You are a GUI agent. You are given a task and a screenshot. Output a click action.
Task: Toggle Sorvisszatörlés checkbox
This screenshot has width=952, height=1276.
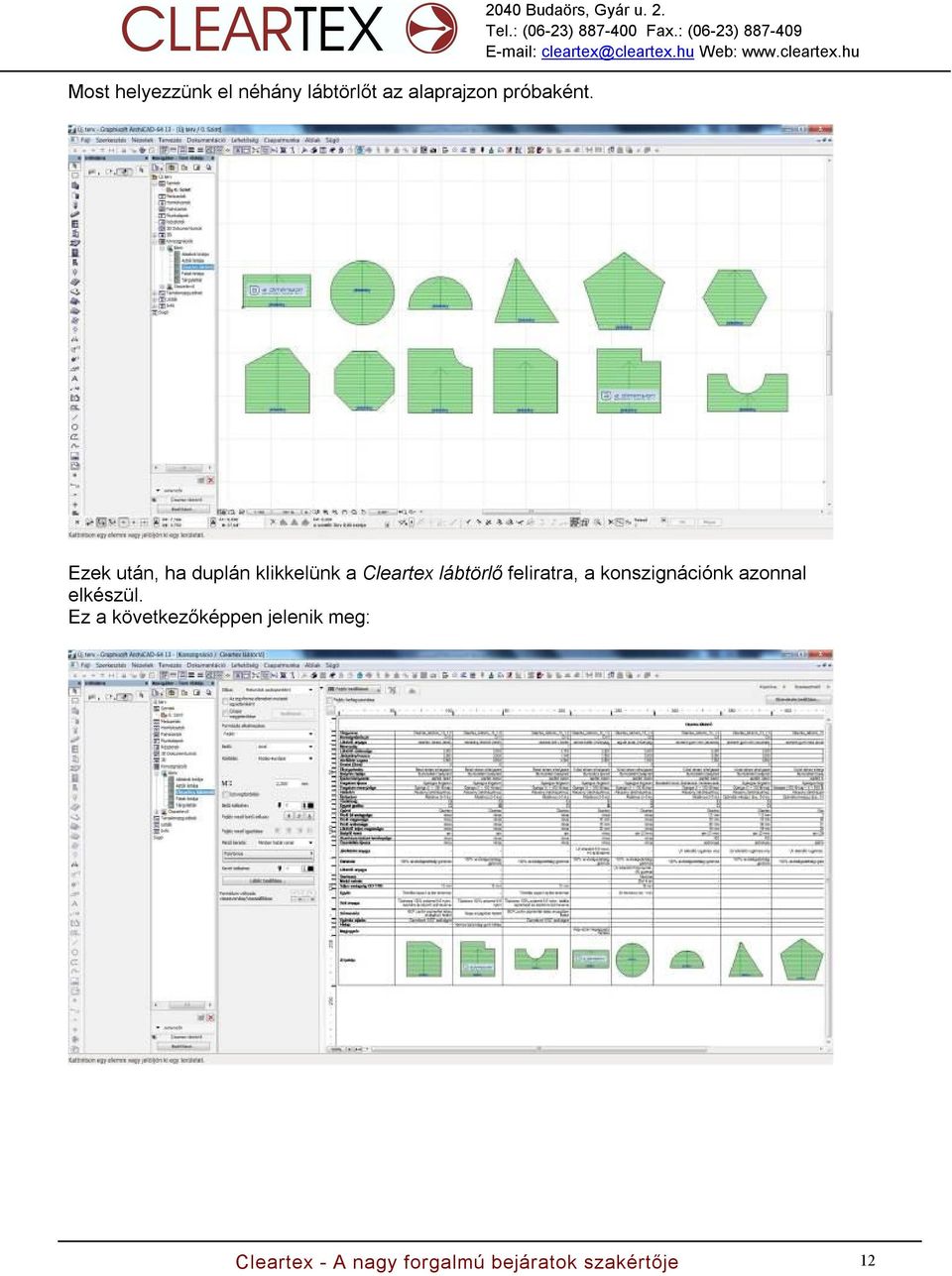[x=226, y=794]
